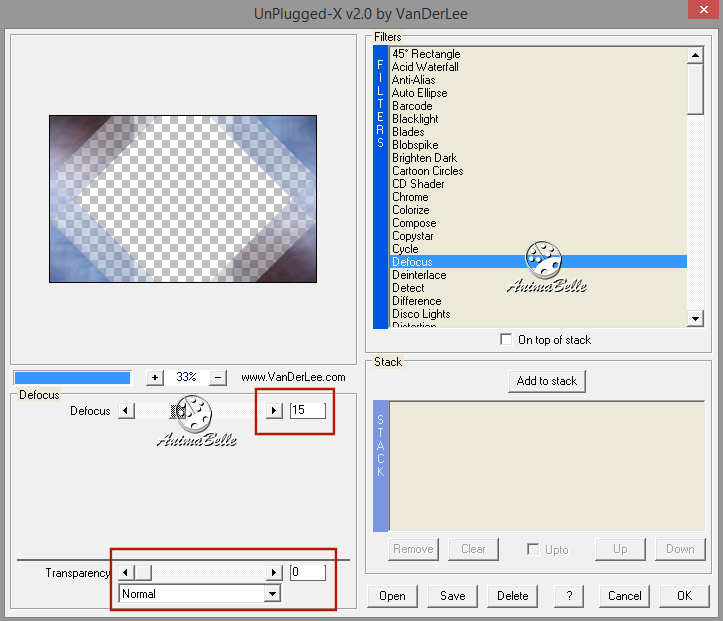Click the Defocus value input field
The image size is (723, 621).
(x=307, y=411)
